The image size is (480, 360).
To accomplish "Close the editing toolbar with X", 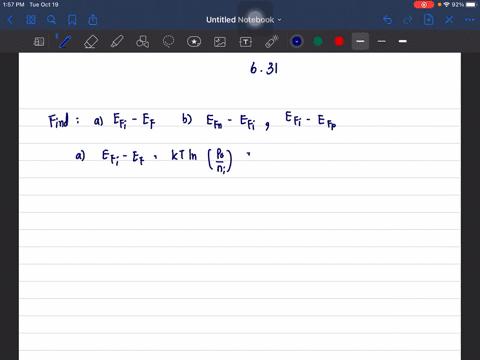I will coord(449,20).
